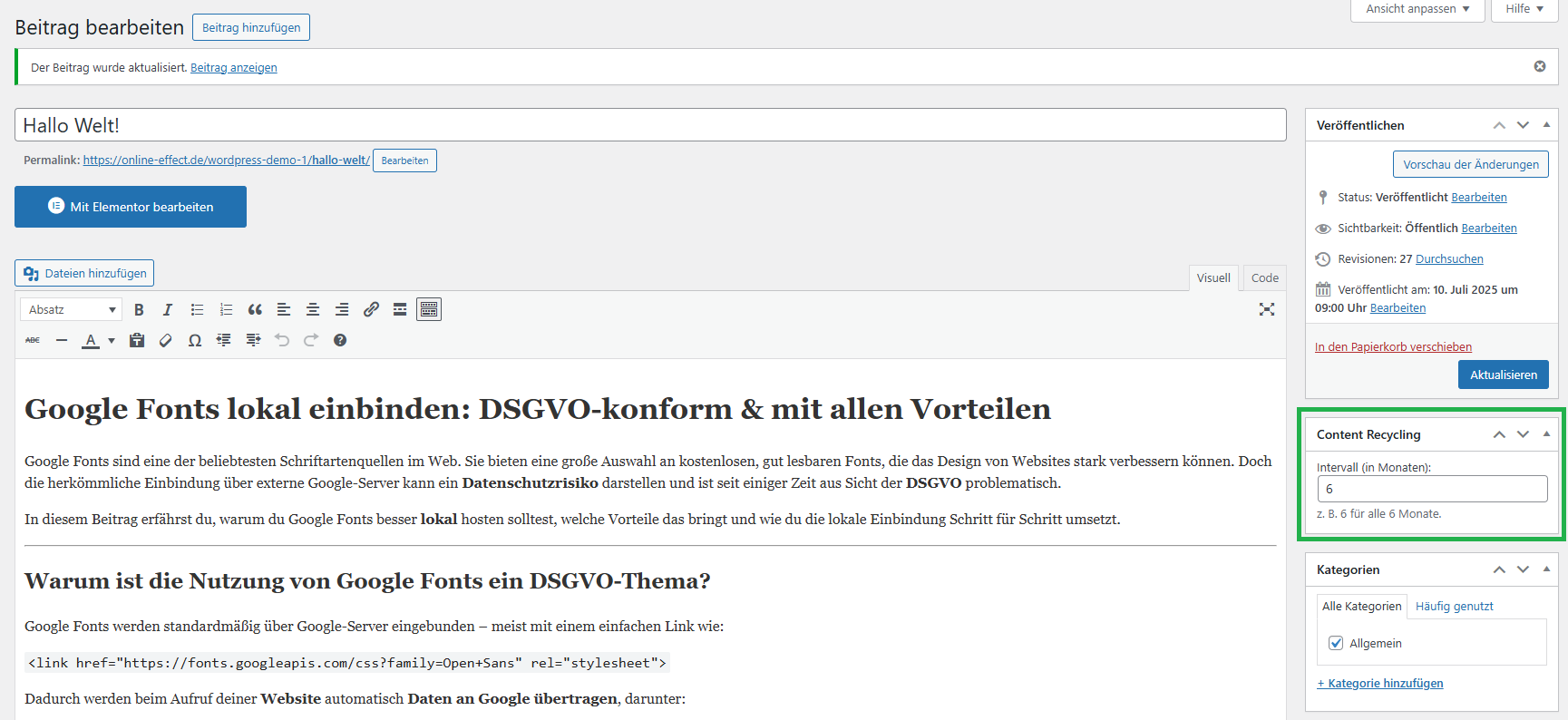
Task: Focus the Intervall (in Monaten) field
Action: pos(1432,489)
